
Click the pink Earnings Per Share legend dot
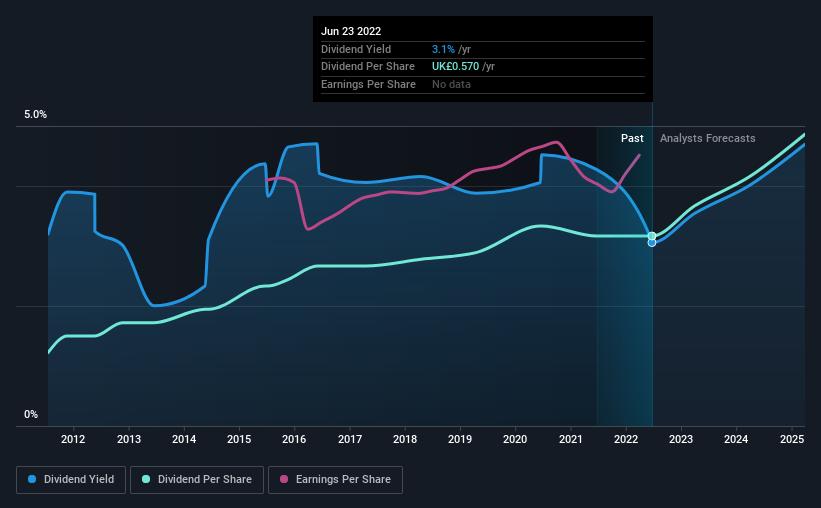tap(284, 479)
